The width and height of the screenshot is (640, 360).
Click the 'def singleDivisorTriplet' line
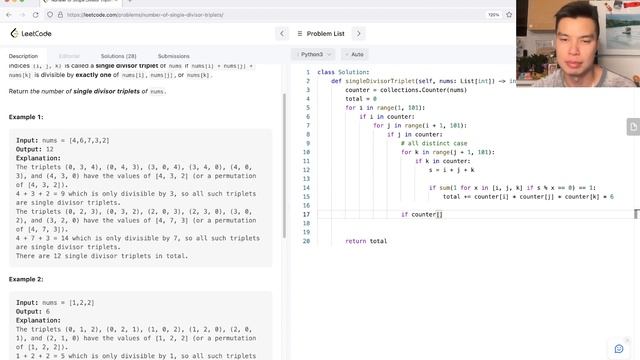coord(424,81)
